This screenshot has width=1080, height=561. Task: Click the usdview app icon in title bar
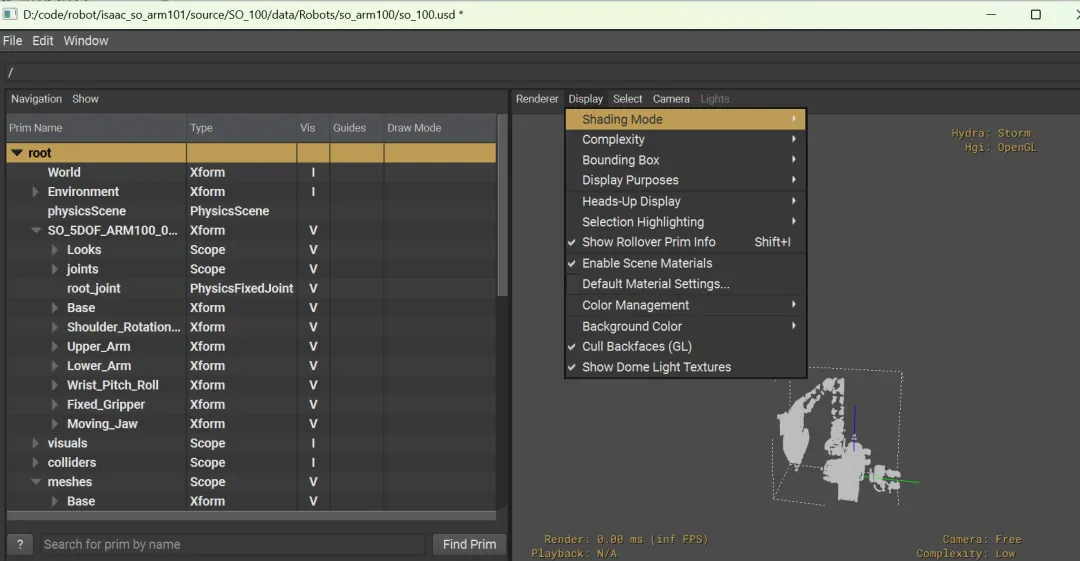(10, 14)
